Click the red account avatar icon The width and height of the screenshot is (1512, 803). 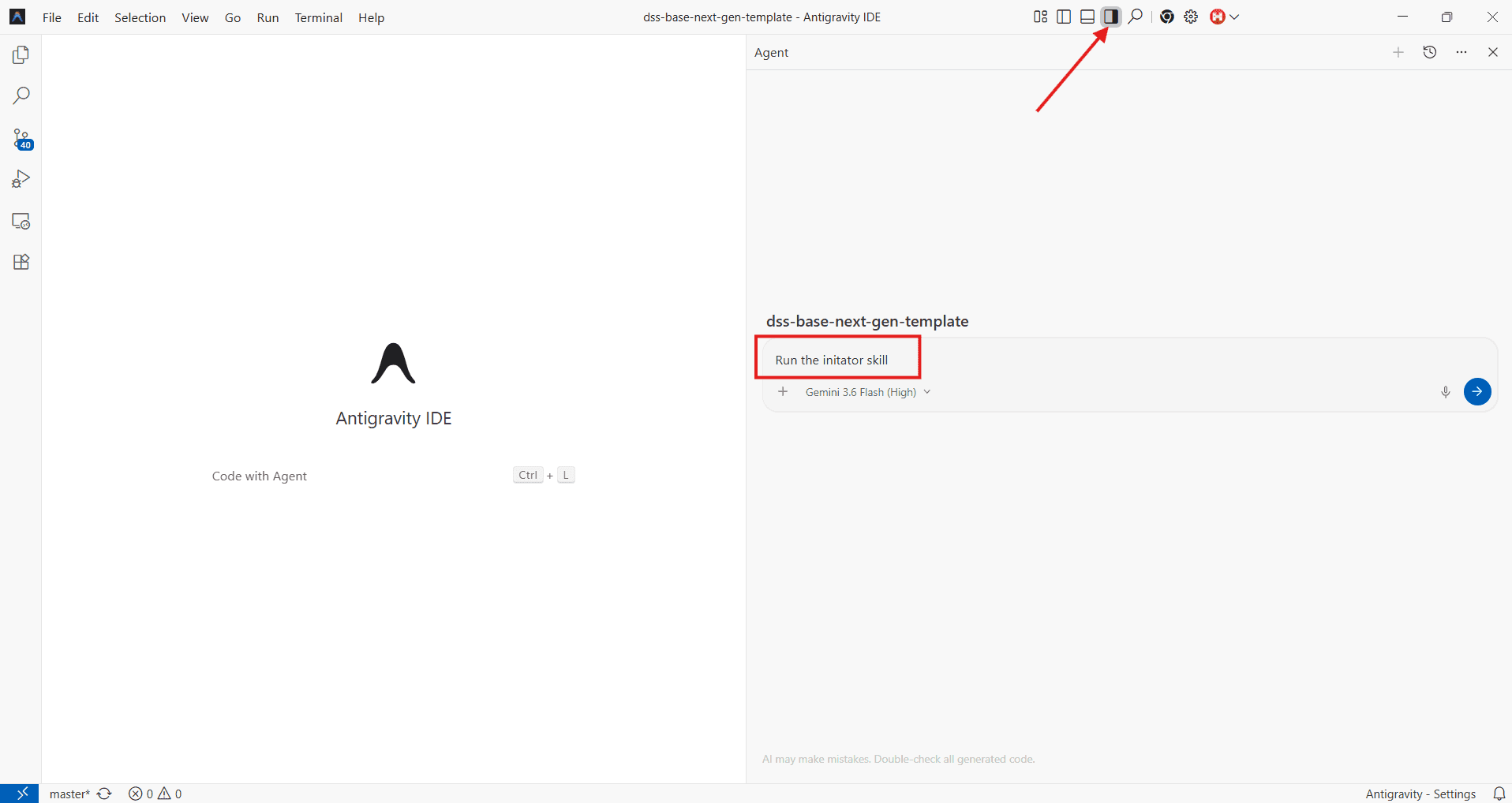coord(1218,17)
